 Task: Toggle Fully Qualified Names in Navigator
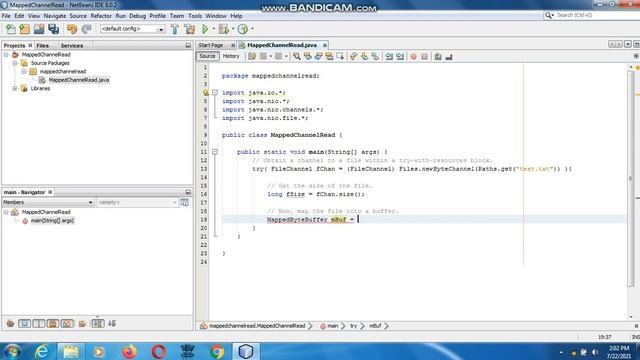[x=82, y=324]
